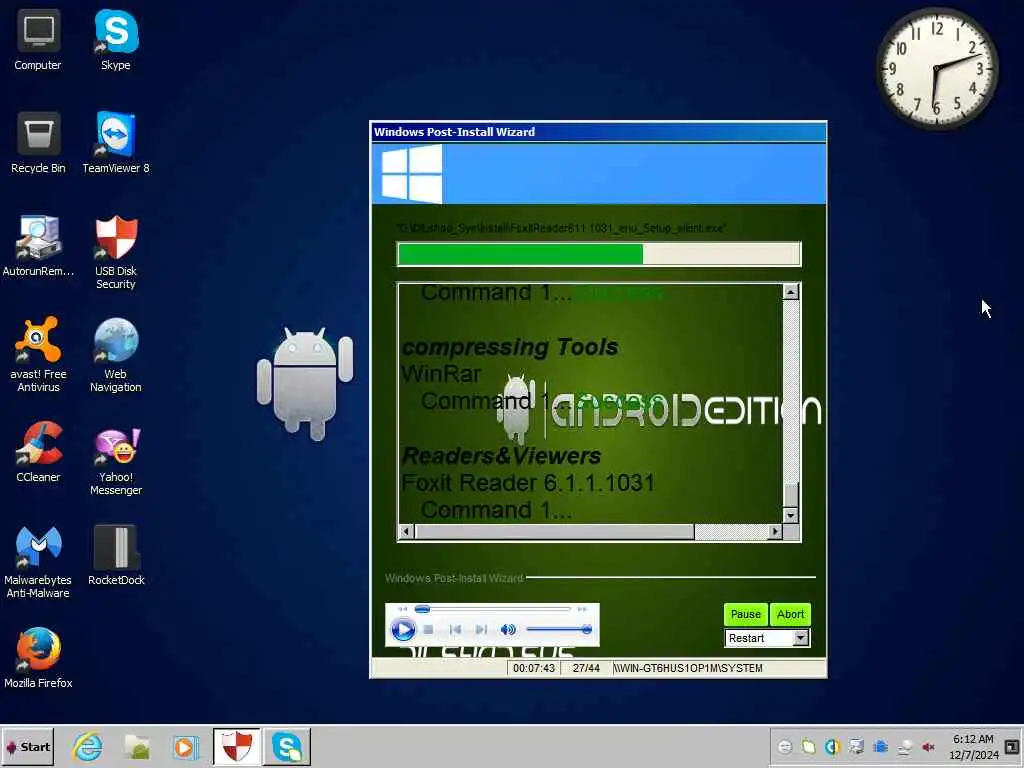Click the blue flag tray icon
1024x768 pixels.
(880, 746)
